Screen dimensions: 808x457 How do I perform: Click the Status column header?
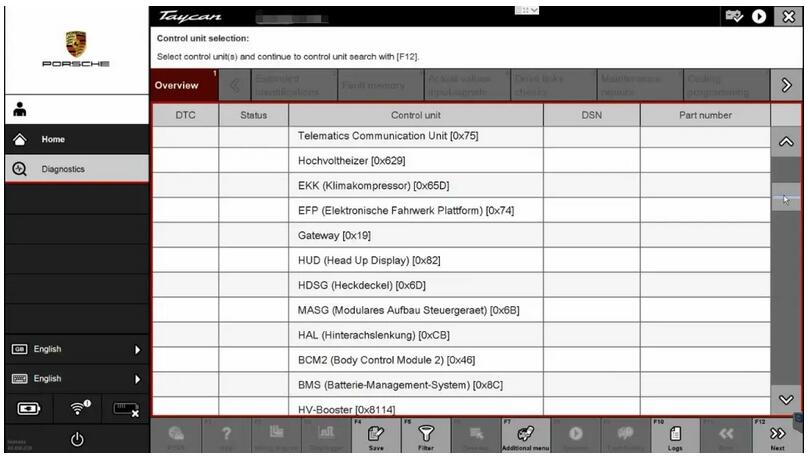254,115
